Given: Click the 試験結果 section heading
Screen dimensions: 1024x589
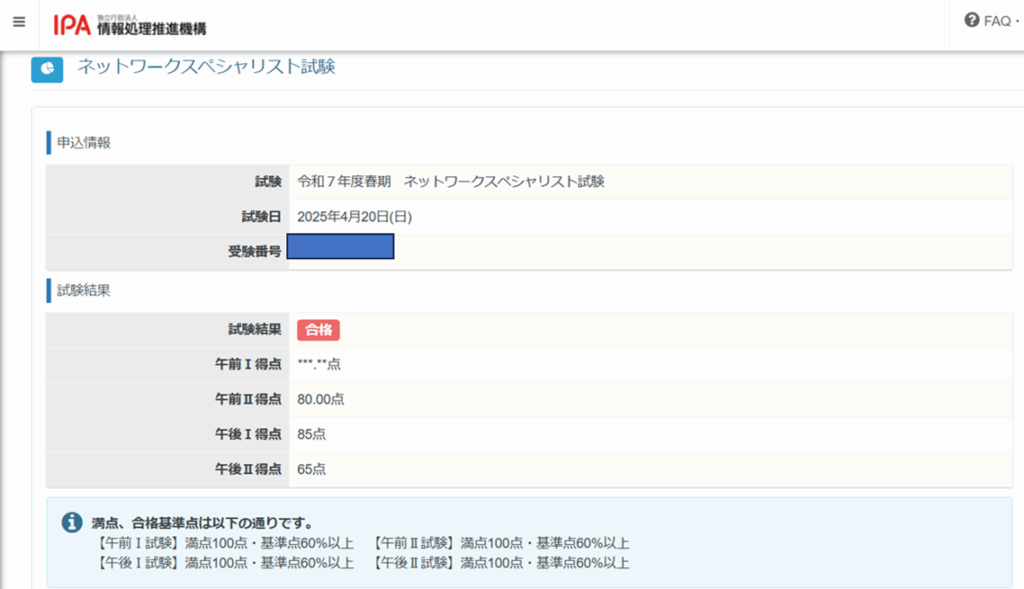Looking at the screenshot, I should [x=84, y=291].
